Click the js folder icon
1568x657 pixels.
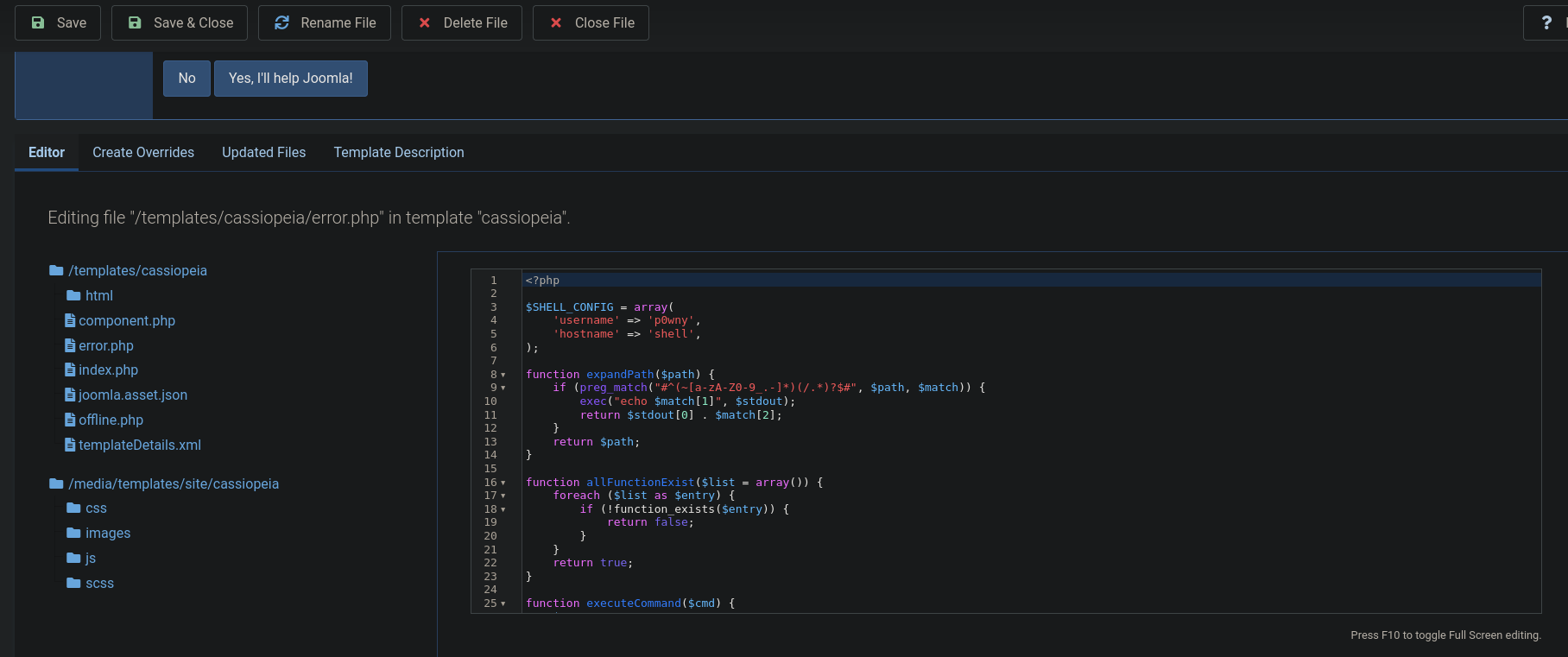point(73,558)
